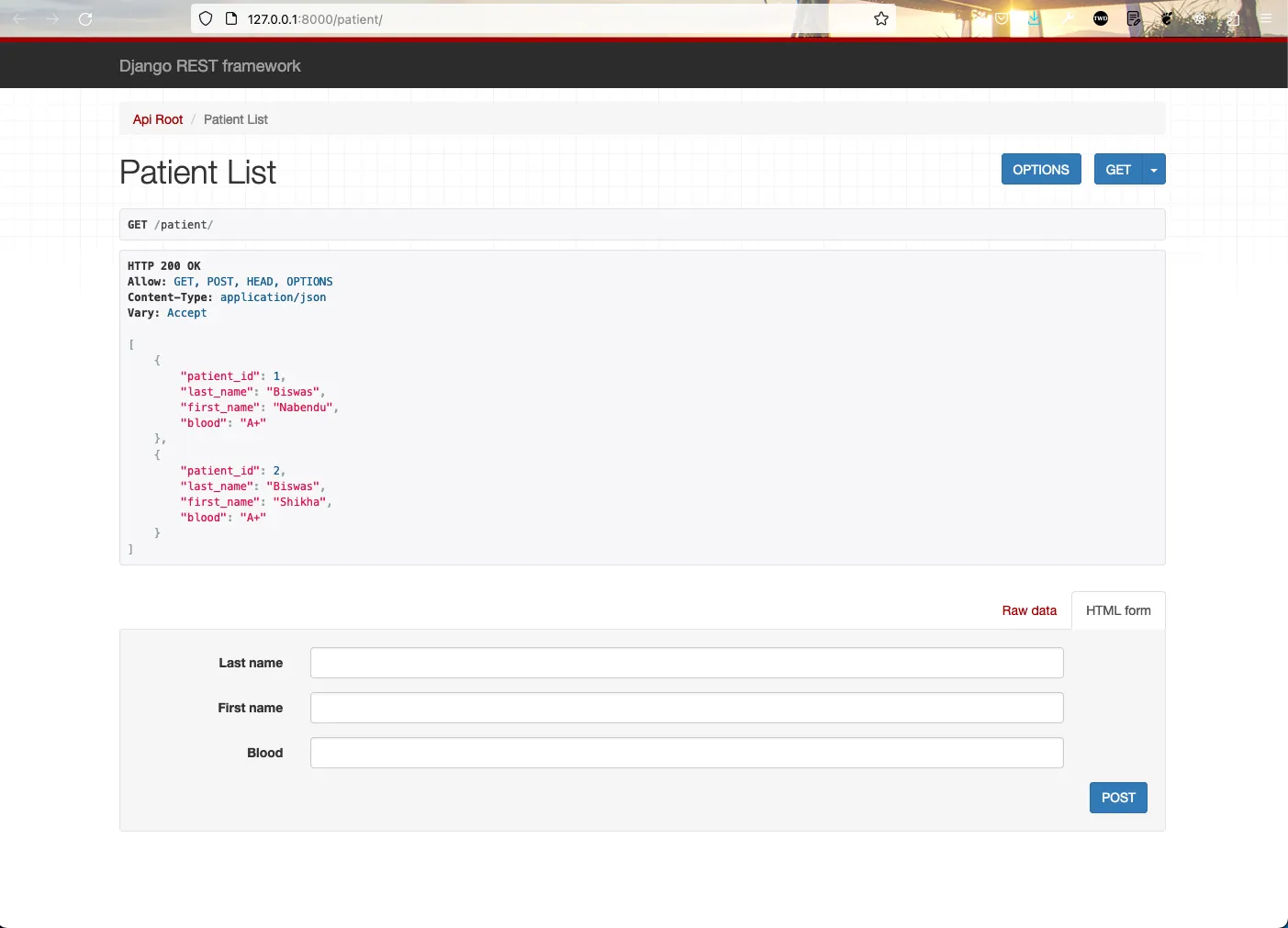Click the Django REST framework brand link

coord(209,66)
